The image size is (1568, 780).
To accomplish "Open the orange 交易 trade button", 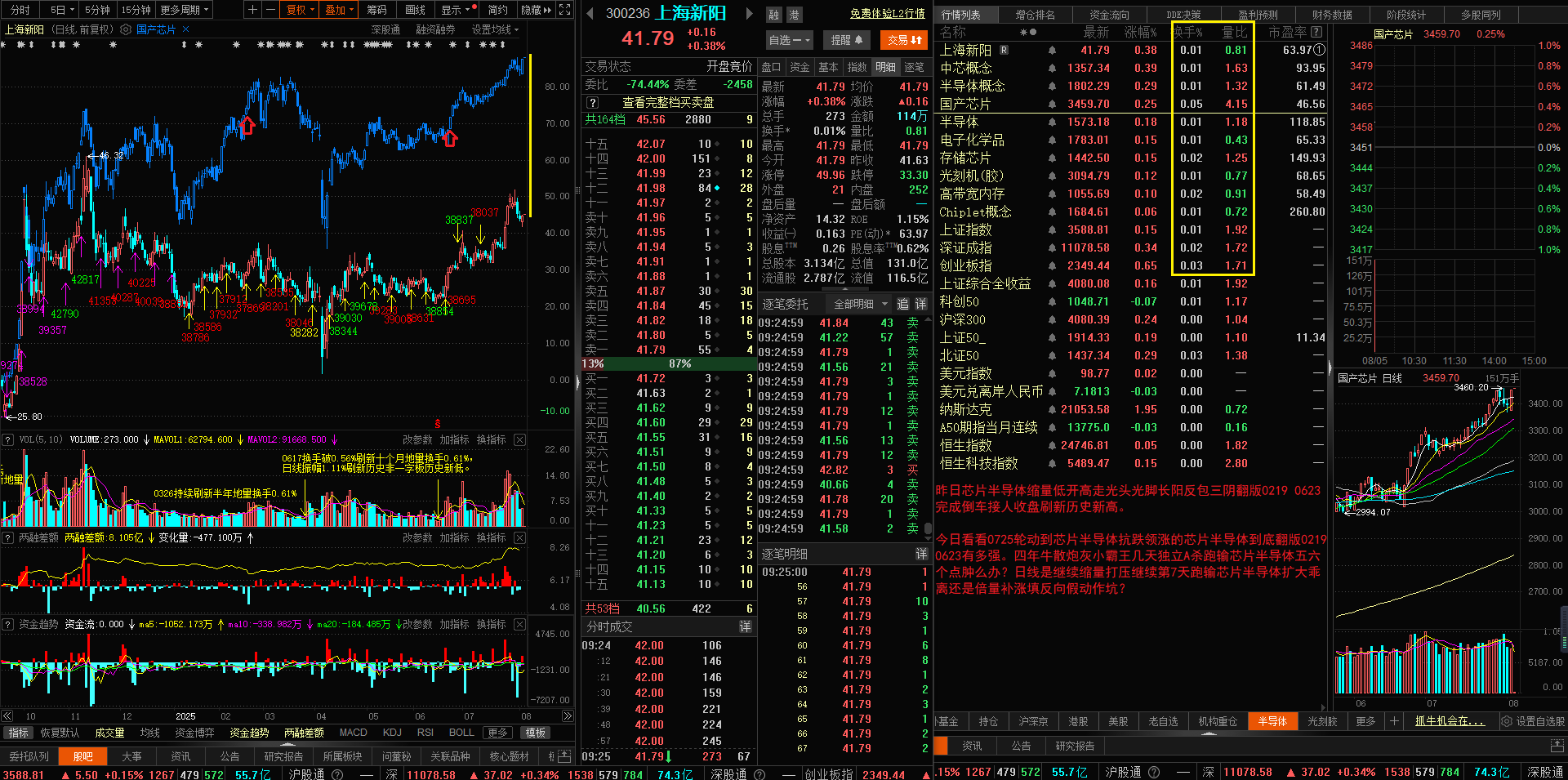I will 904,39.
